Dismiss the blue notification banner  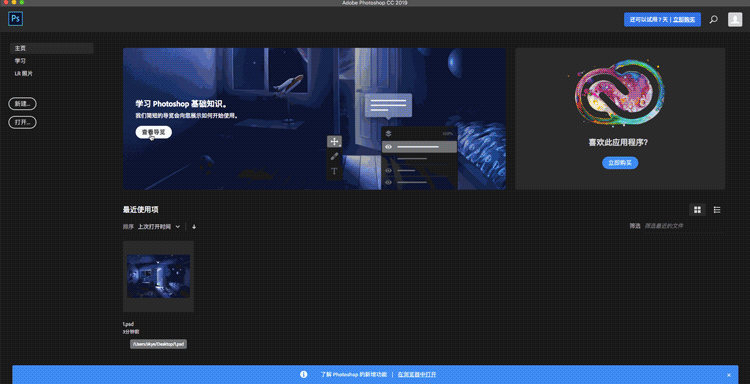coord(728,375)
